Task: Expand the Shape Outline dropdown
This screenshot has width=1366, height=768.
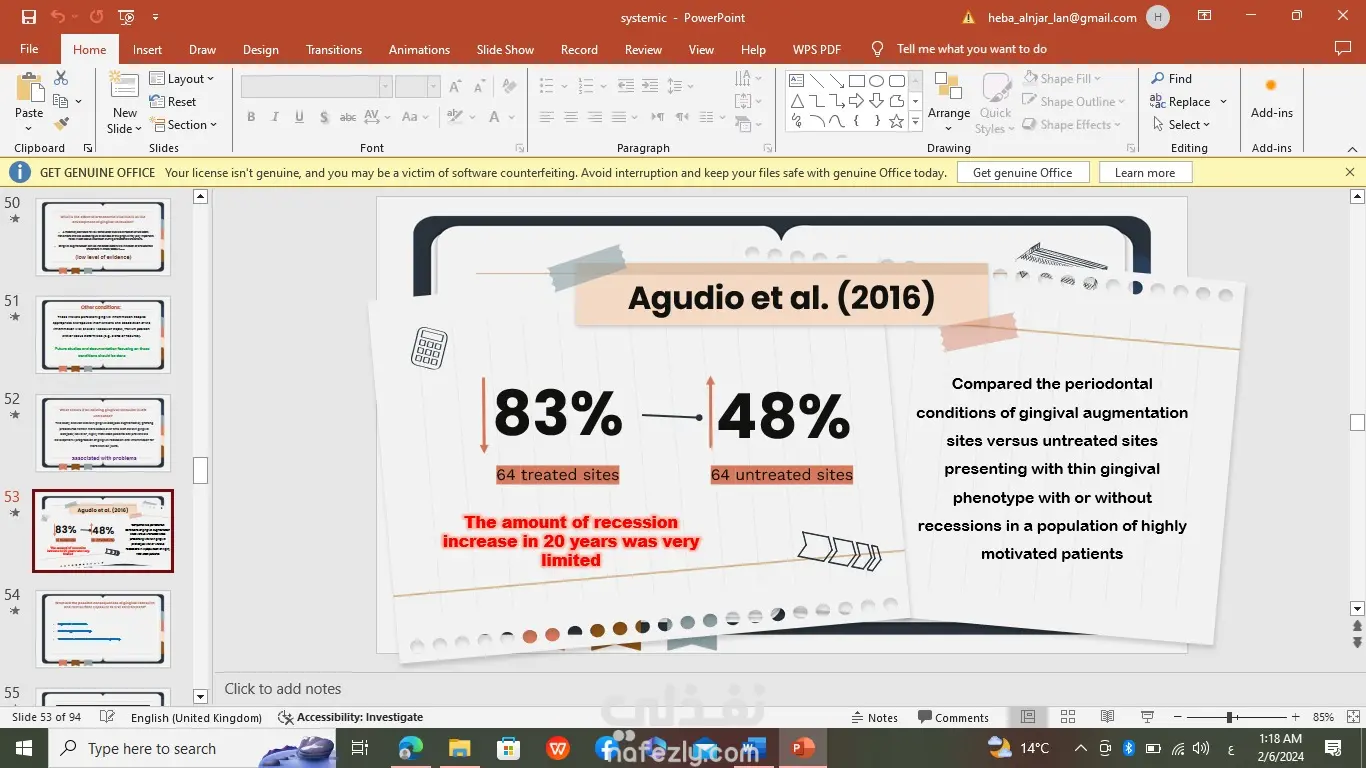Action: coord(1074,101)
